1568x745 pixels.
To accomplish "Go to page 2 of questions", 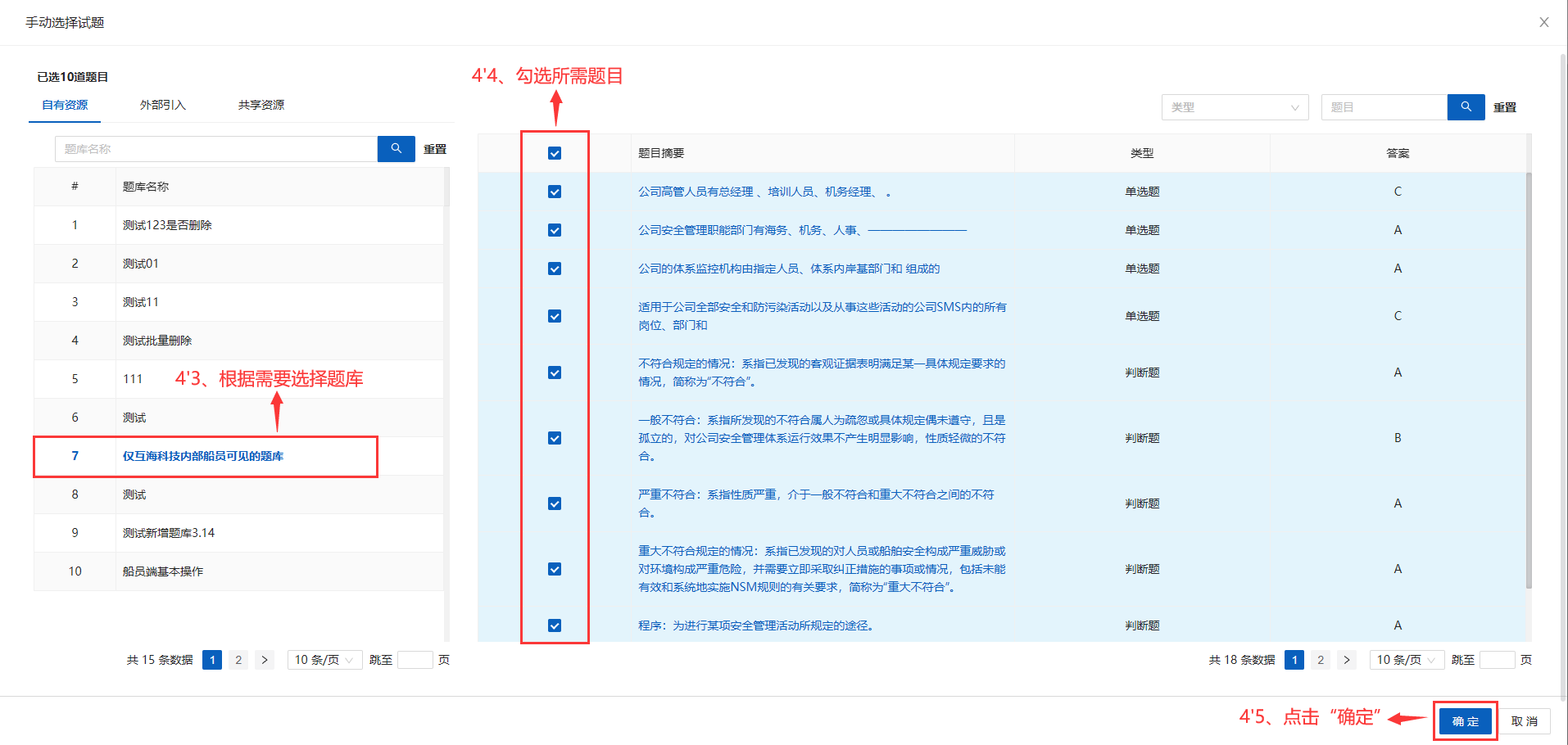I will point(1321,660).
